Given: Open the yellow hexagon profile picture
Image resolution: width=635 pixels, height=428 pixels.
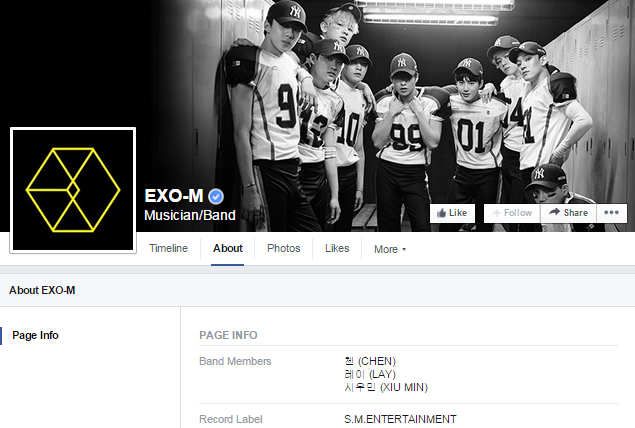Looking at the screenshot, I should 73,190.
